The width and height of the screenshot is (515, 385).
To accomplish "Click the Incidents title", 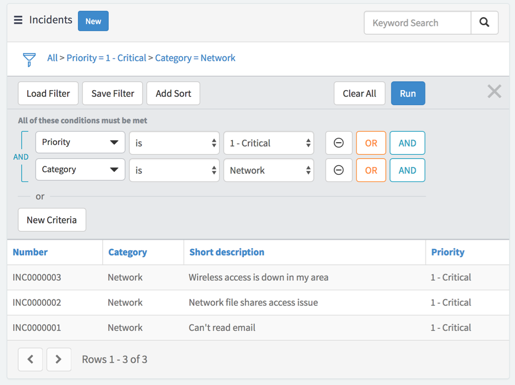I will tap(51, 20).
